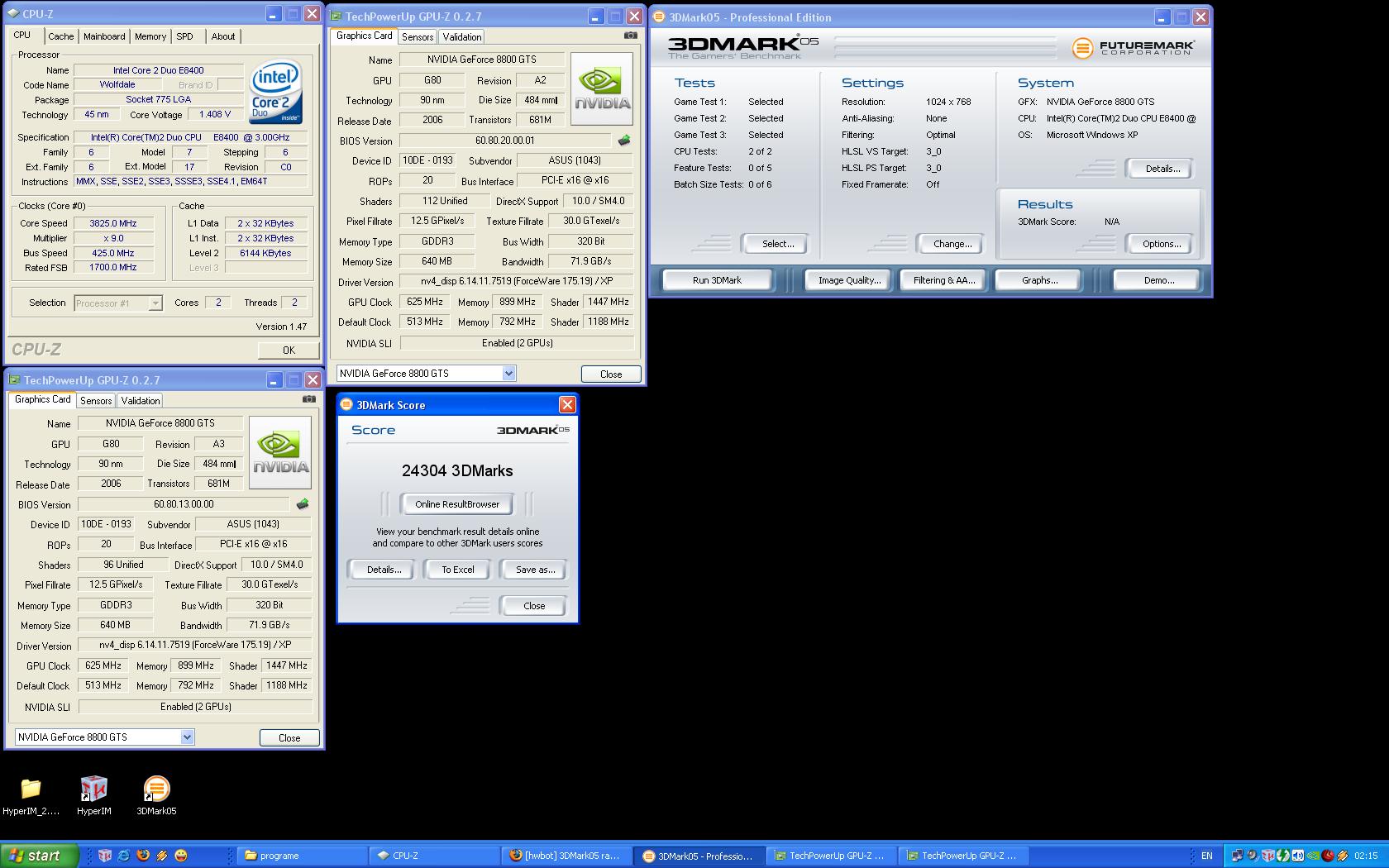
Task: Open Winamp lightning icon in the quick launch bar
Action: pyautogui.click(x=162, y=856)
